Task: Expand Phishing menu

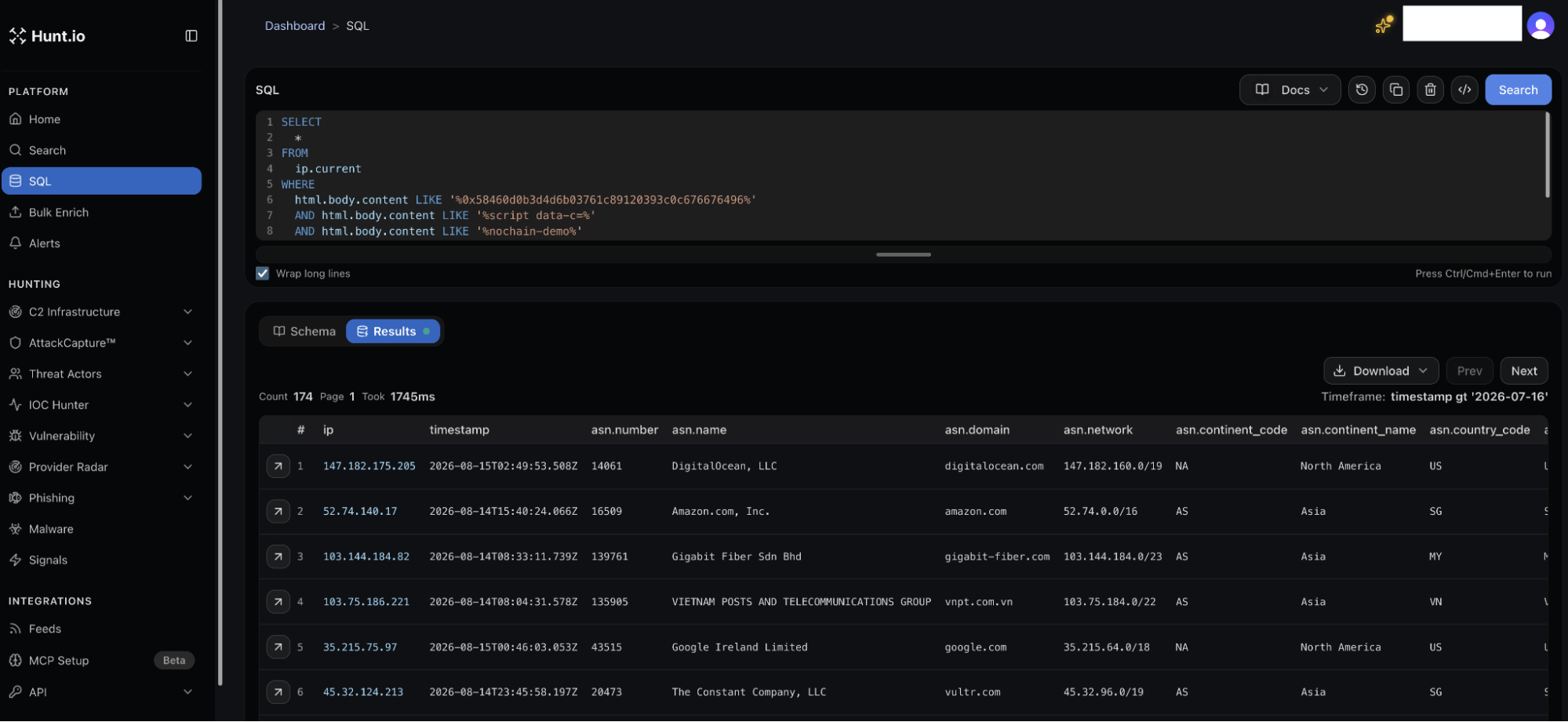Action: (x=101, y=498)
